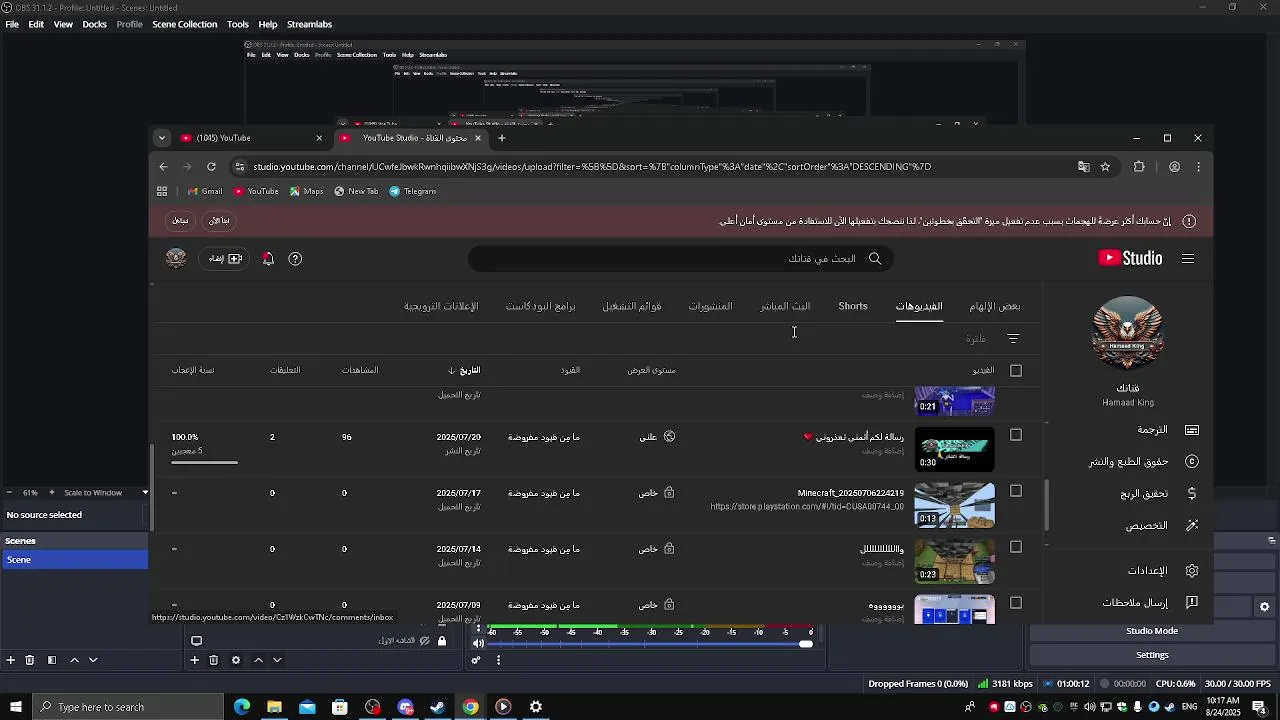1280x720 pixels.
Task: Switch to the Shorts tab
Action: (853, 306)
